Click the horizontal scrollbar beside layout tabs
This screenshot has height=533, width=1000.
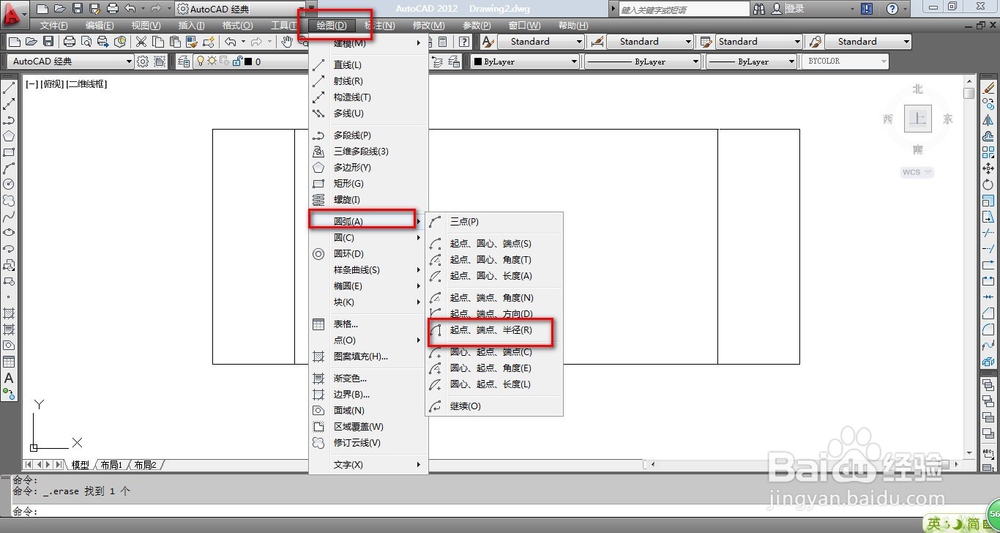pos(807,464)
